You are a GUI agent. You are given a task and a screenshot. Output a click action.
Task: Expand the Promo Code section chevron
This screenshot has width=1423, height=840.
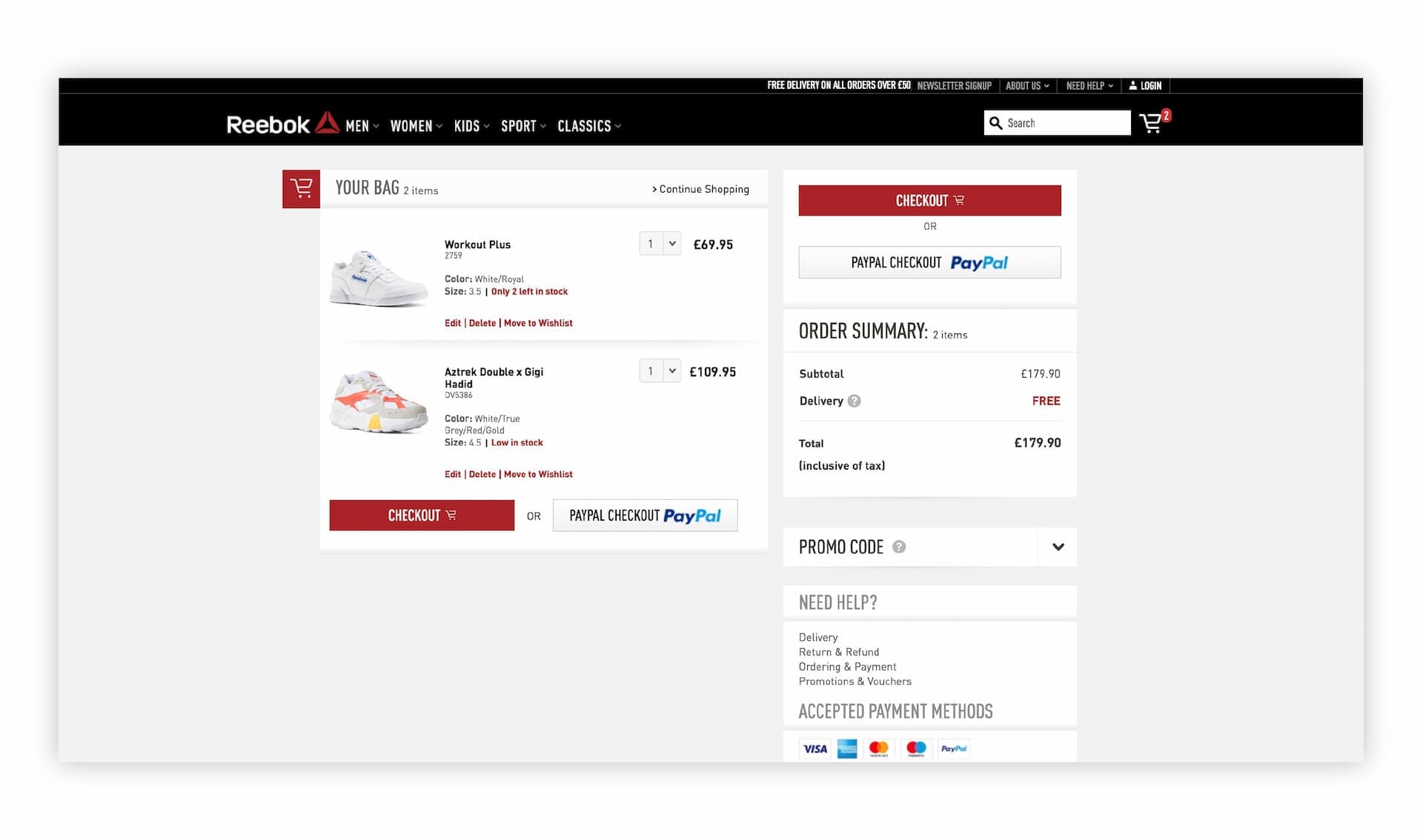(x=1058, y=547)
